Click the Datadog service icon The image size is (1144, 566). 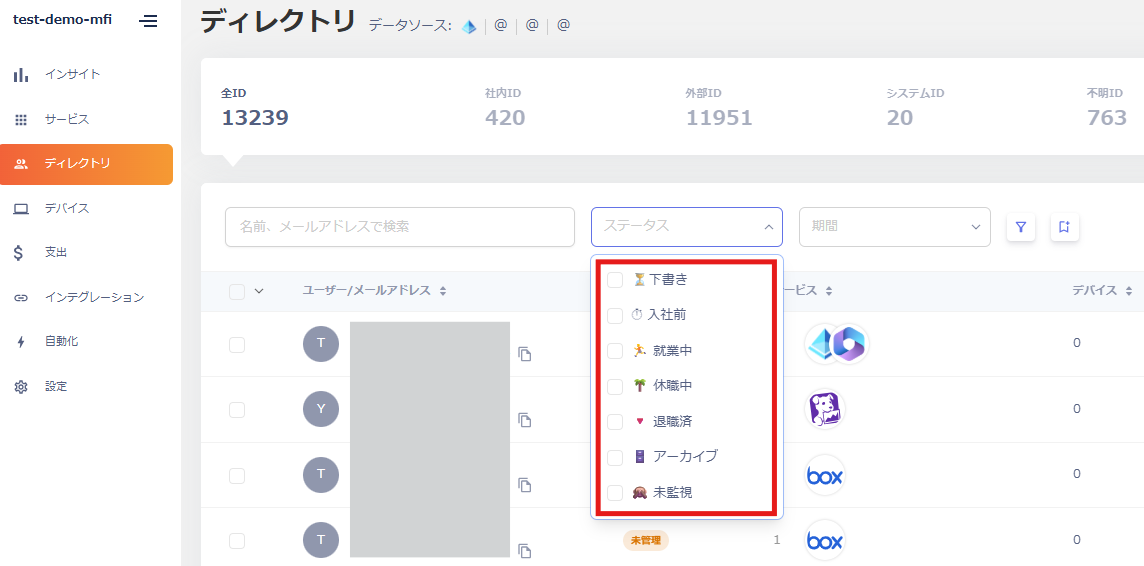pyautogui.click(x=825, y=409)
